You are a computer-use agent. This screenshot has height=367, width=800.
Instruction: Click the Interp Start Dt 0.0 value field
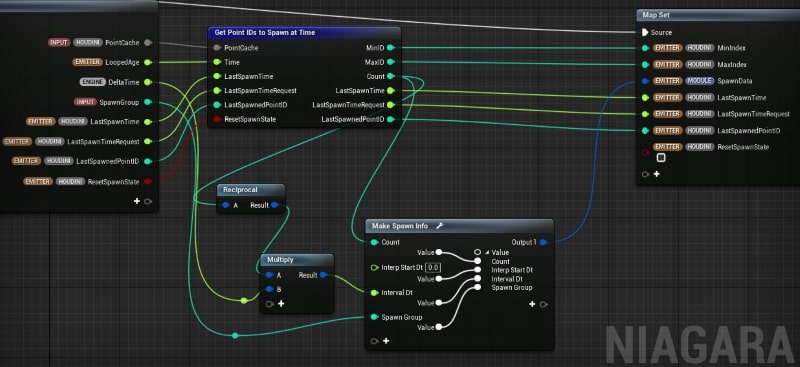coord(433,267)
